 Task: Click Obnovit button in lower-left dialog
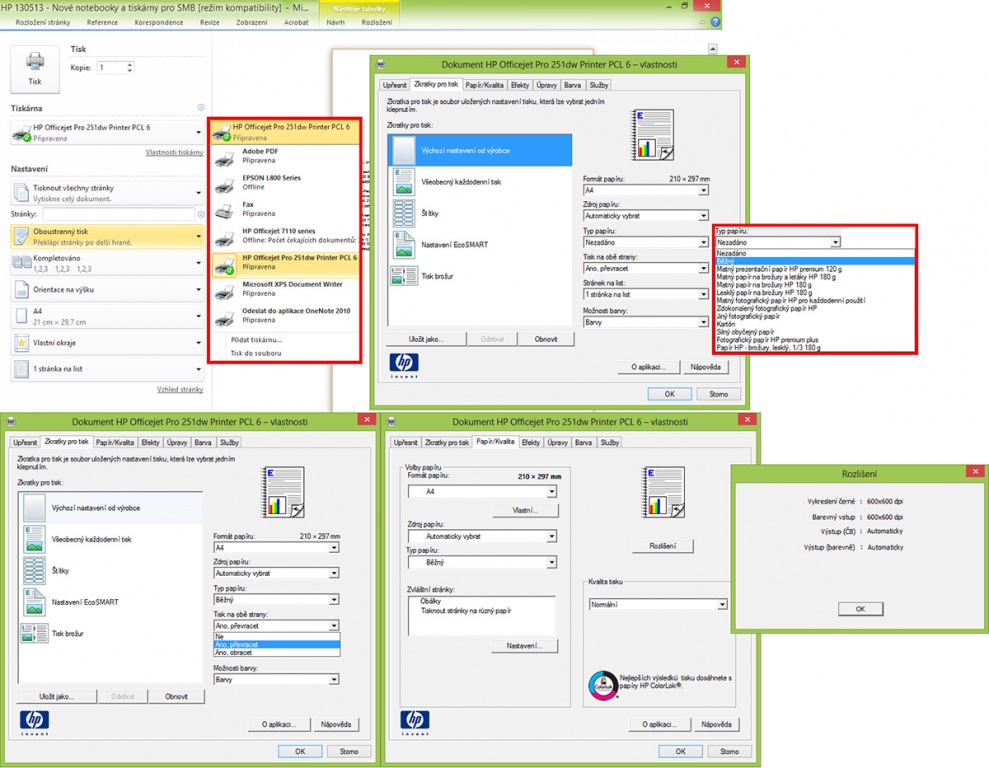(176, 697)
